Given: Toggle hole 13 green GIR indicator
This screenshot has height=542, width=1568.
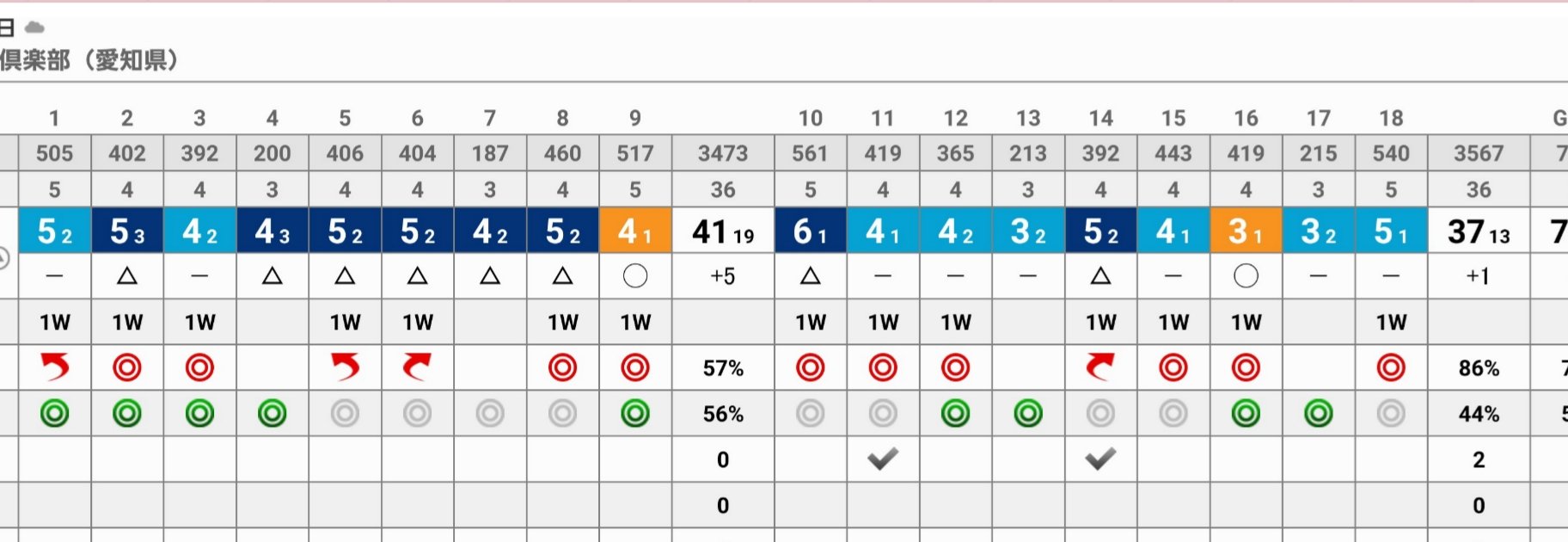Looking at the screenshot, I should click(x=1028, y=414).
